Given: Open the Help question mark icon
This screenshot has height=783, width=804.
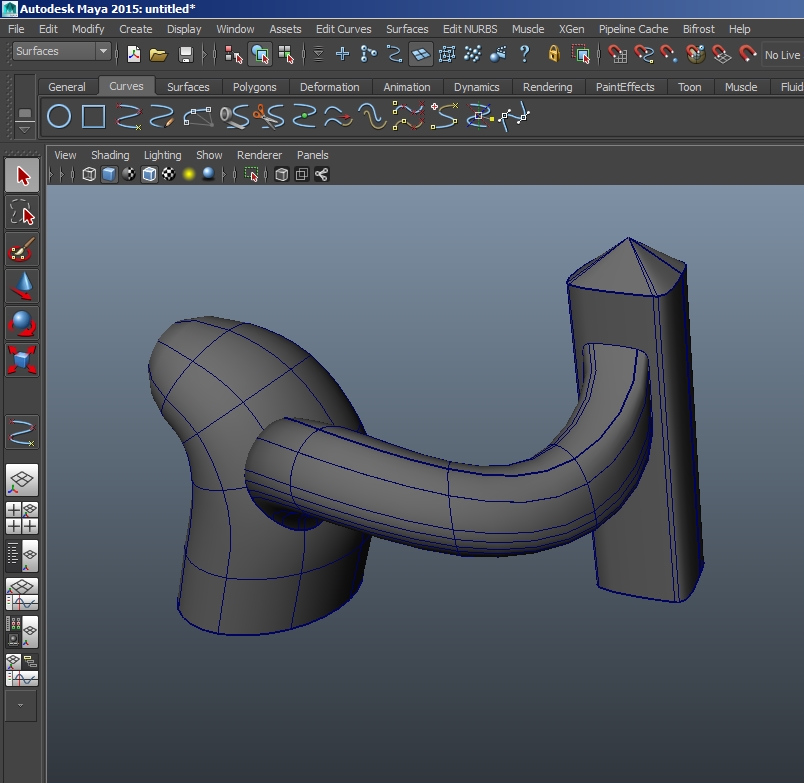Looking at the screenshot, I should coord(525,54).
